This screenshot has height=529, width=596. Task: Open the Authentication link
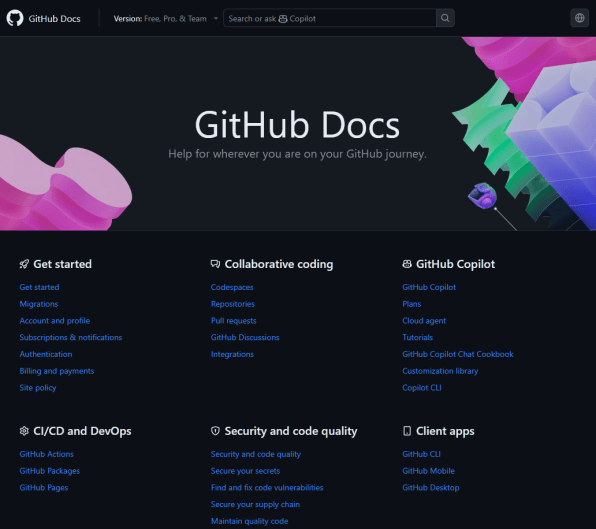pos(46,354)
